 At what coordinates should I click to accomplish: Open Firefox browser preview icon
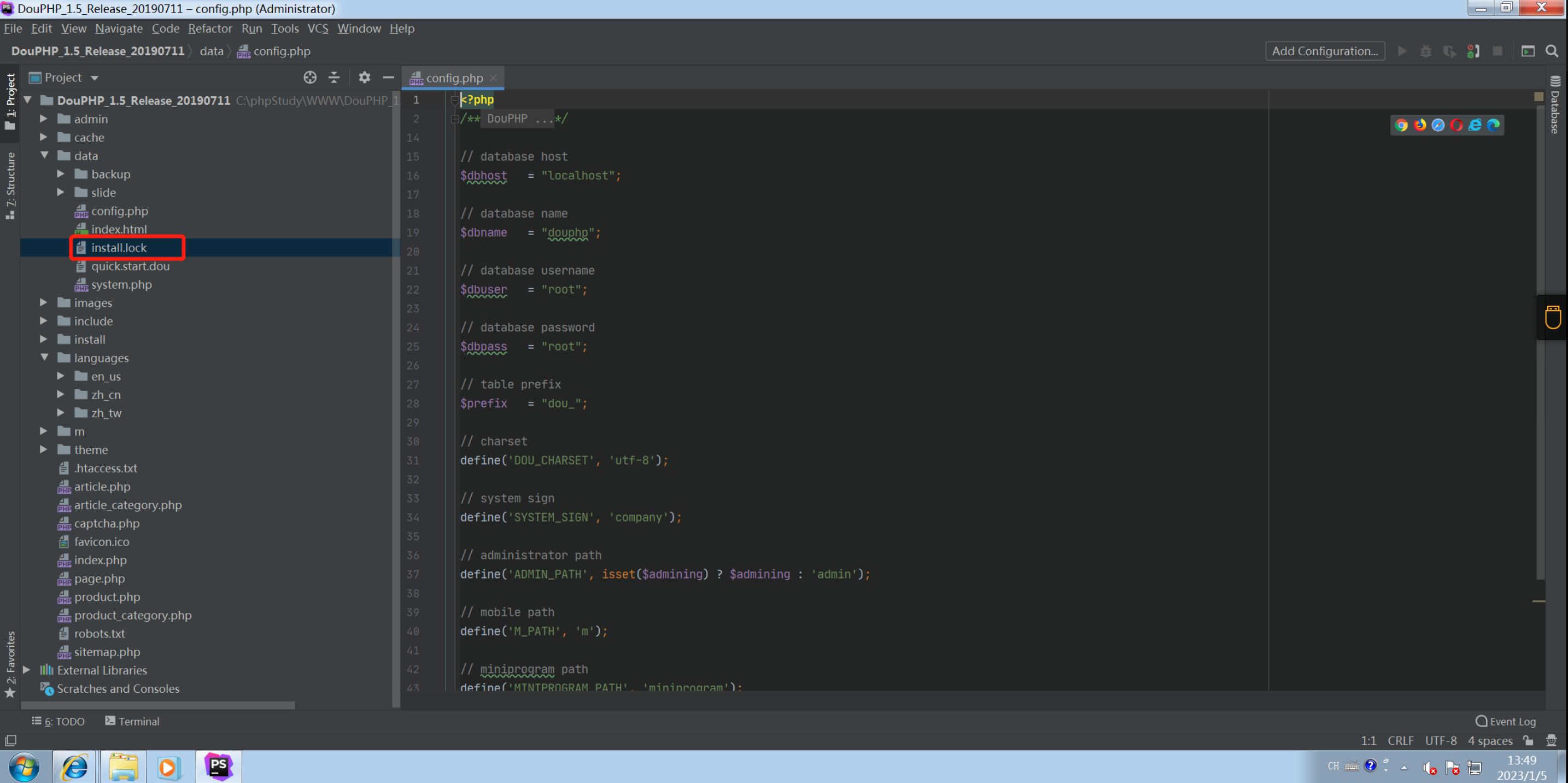click(1420, 125)
